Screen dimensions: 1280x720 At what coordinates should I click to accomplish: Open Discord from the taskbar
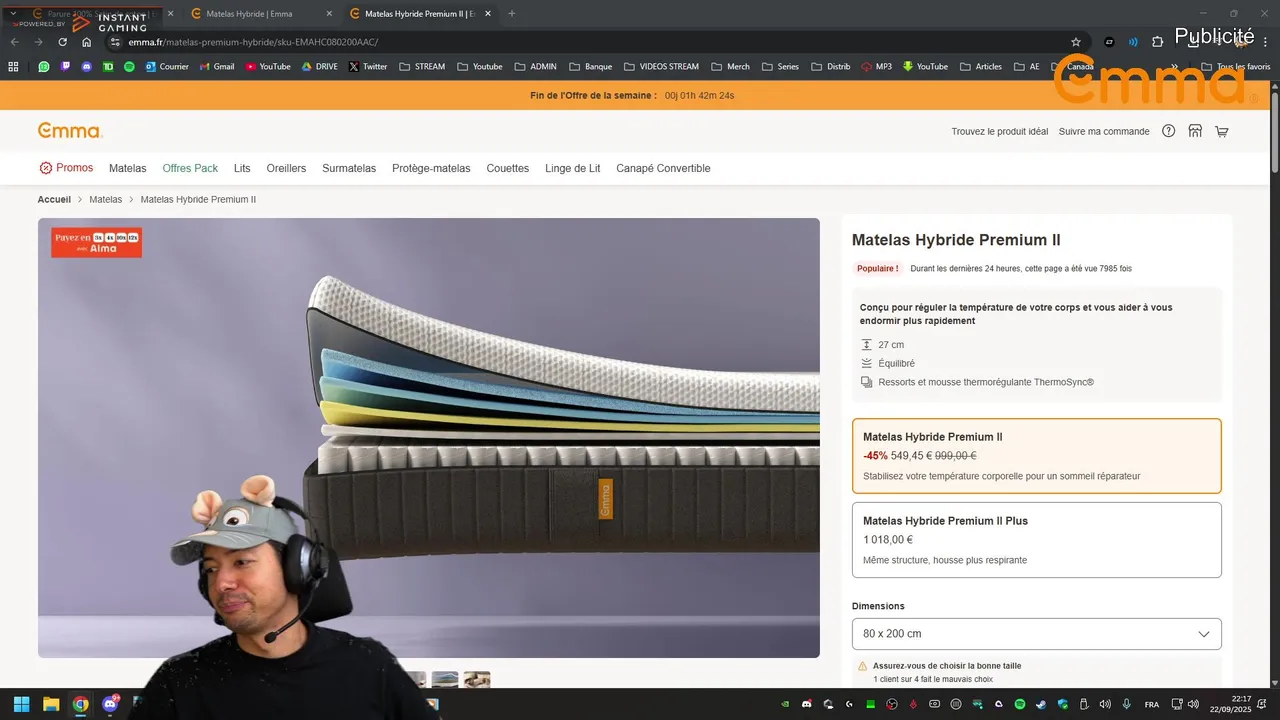(x=110, y=704)
